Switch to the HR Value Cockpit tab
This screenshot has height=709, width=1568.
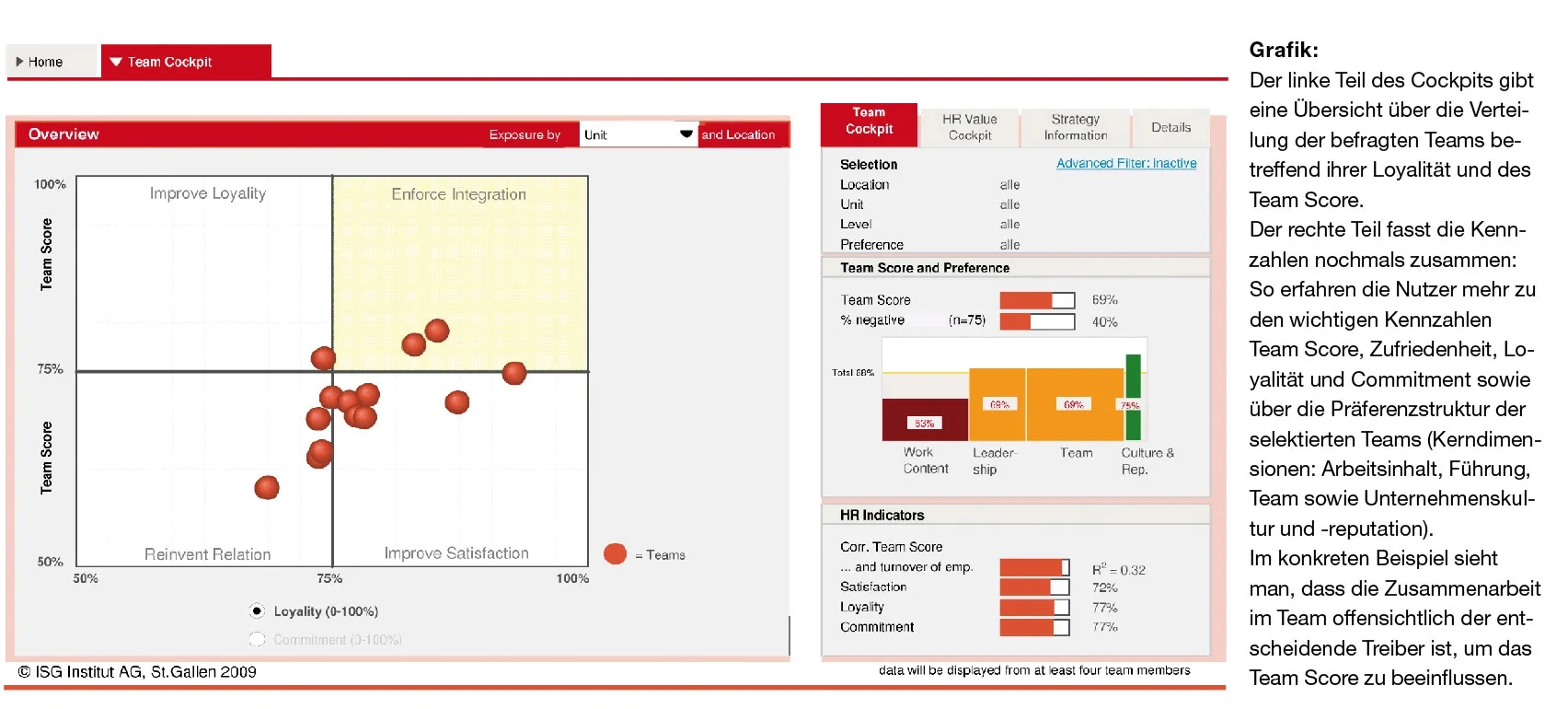pos(969,127)
